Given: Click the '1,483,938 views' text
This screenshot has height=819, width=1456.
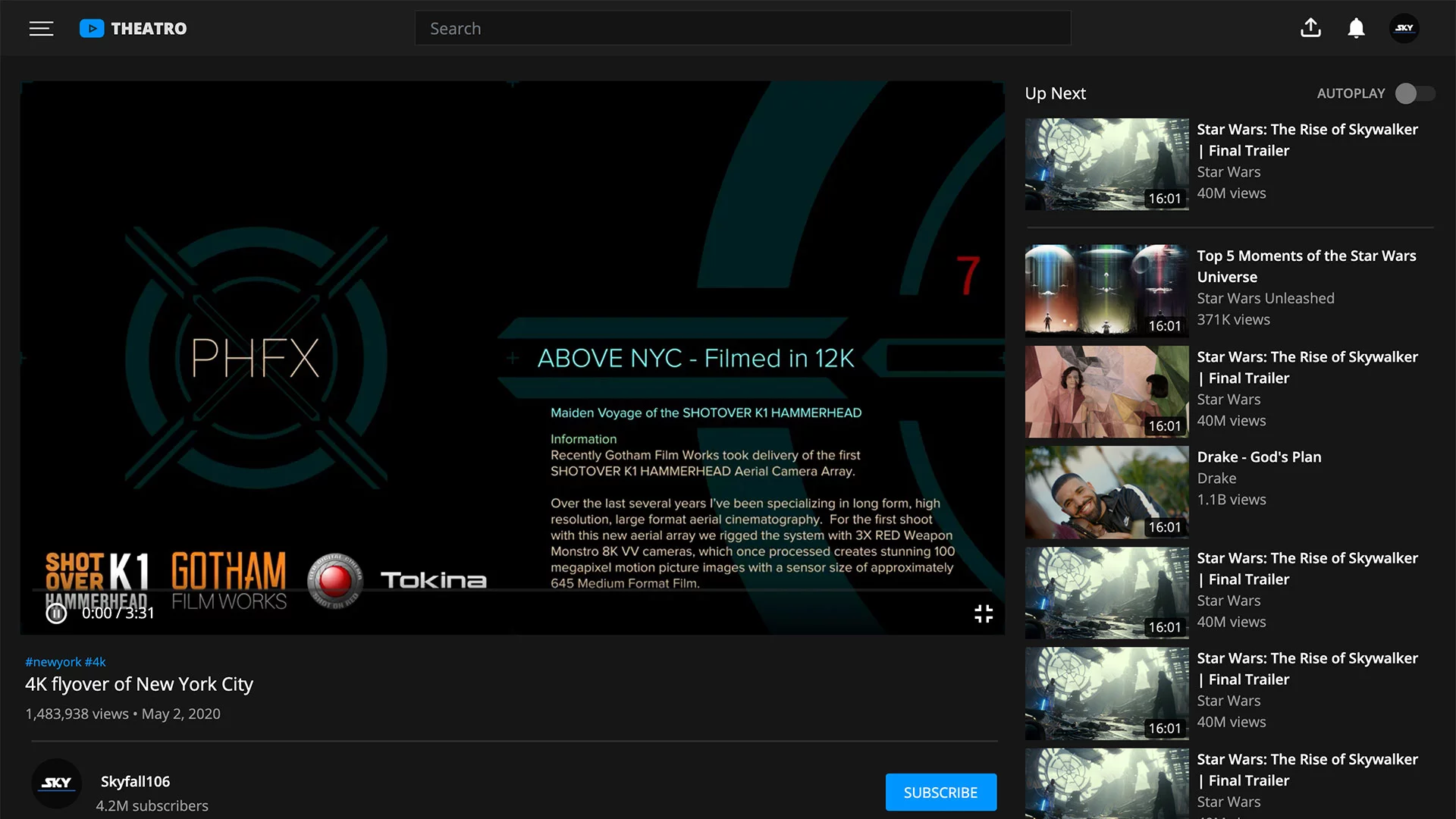Looking at the screenshot, I should pos(77,714).
